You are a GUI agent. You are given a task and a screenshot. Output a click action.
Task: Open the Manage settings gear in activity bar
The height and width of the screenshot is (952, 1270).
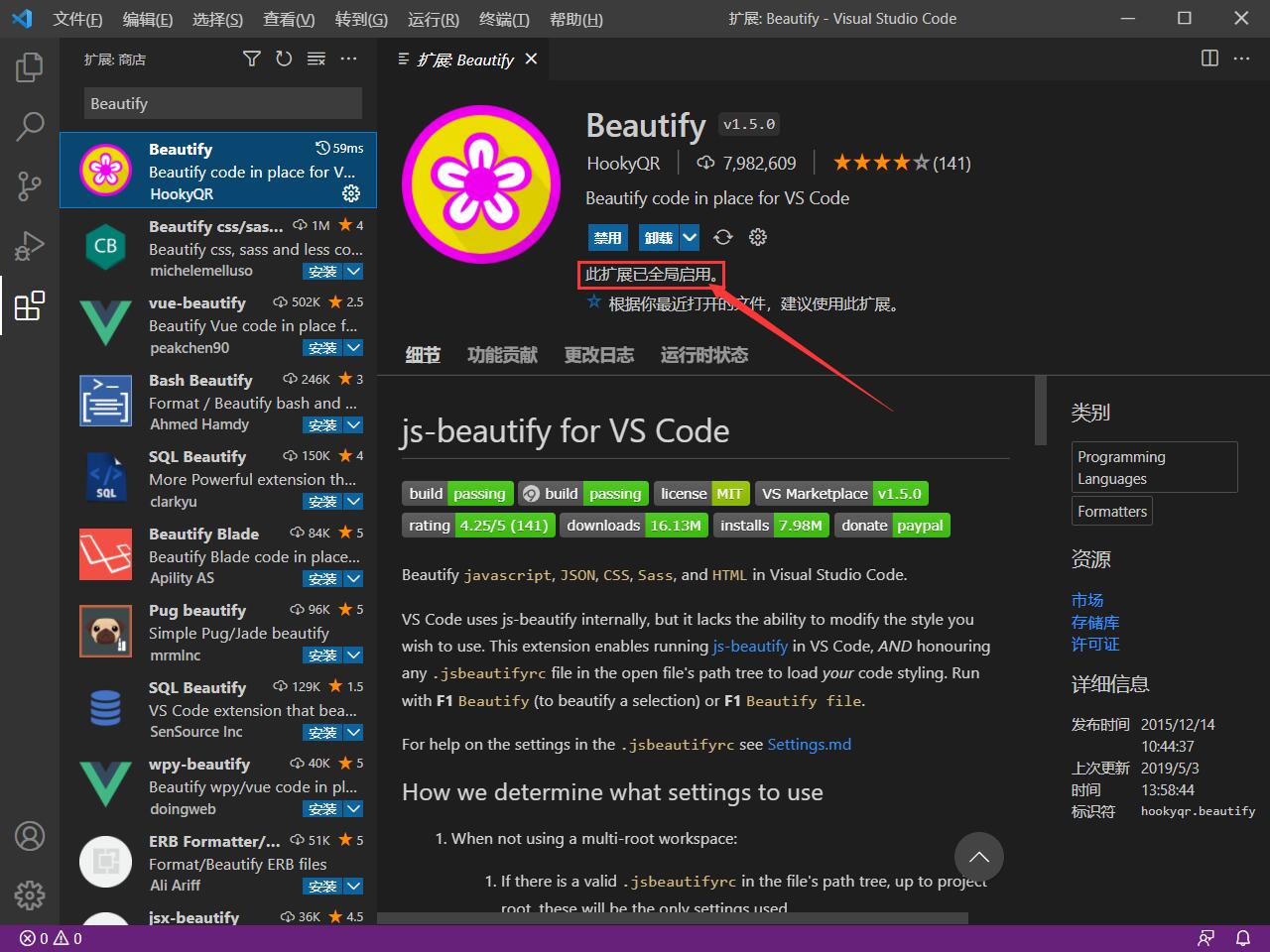pos(30,895)
